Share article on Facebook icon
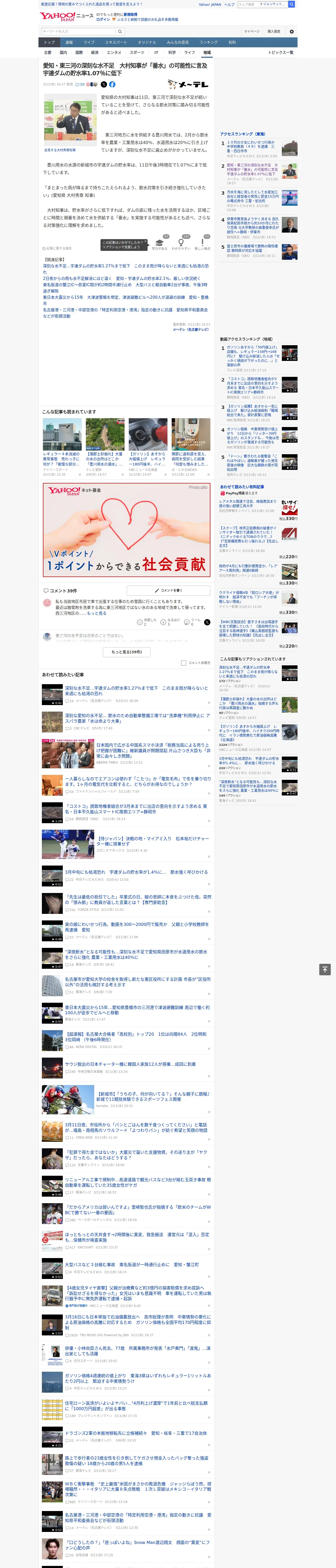336x1568 pixels. tap(112, 85)
